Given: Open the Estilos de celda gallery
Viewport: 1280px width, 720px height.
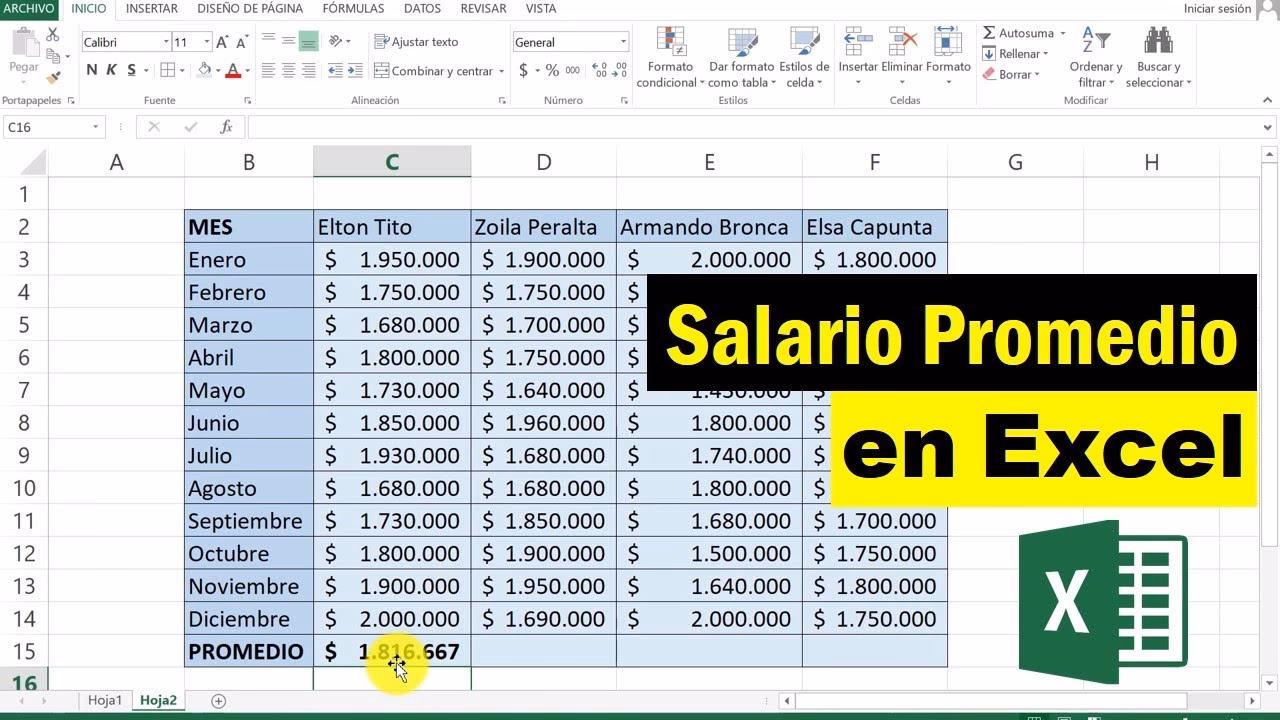Looking at the screenshot, I should (806, 57).
